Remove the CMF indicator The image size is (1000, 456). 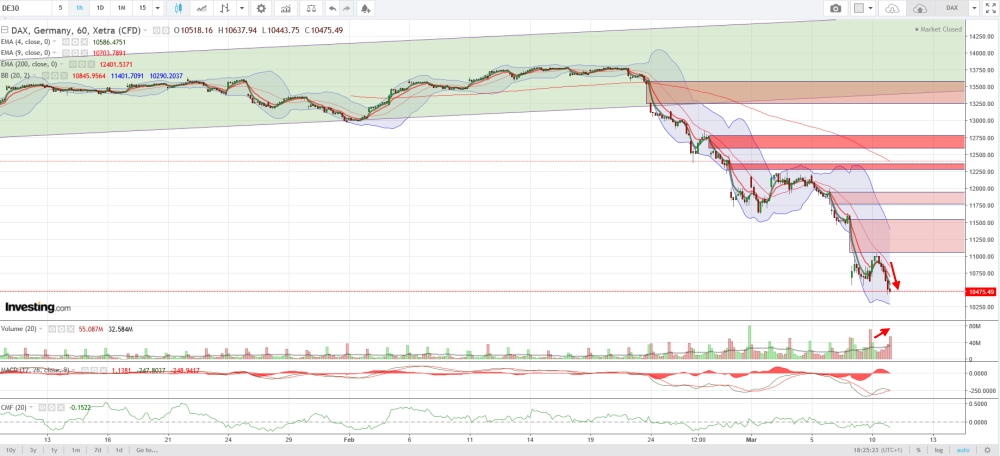click(x=61, y=408)
